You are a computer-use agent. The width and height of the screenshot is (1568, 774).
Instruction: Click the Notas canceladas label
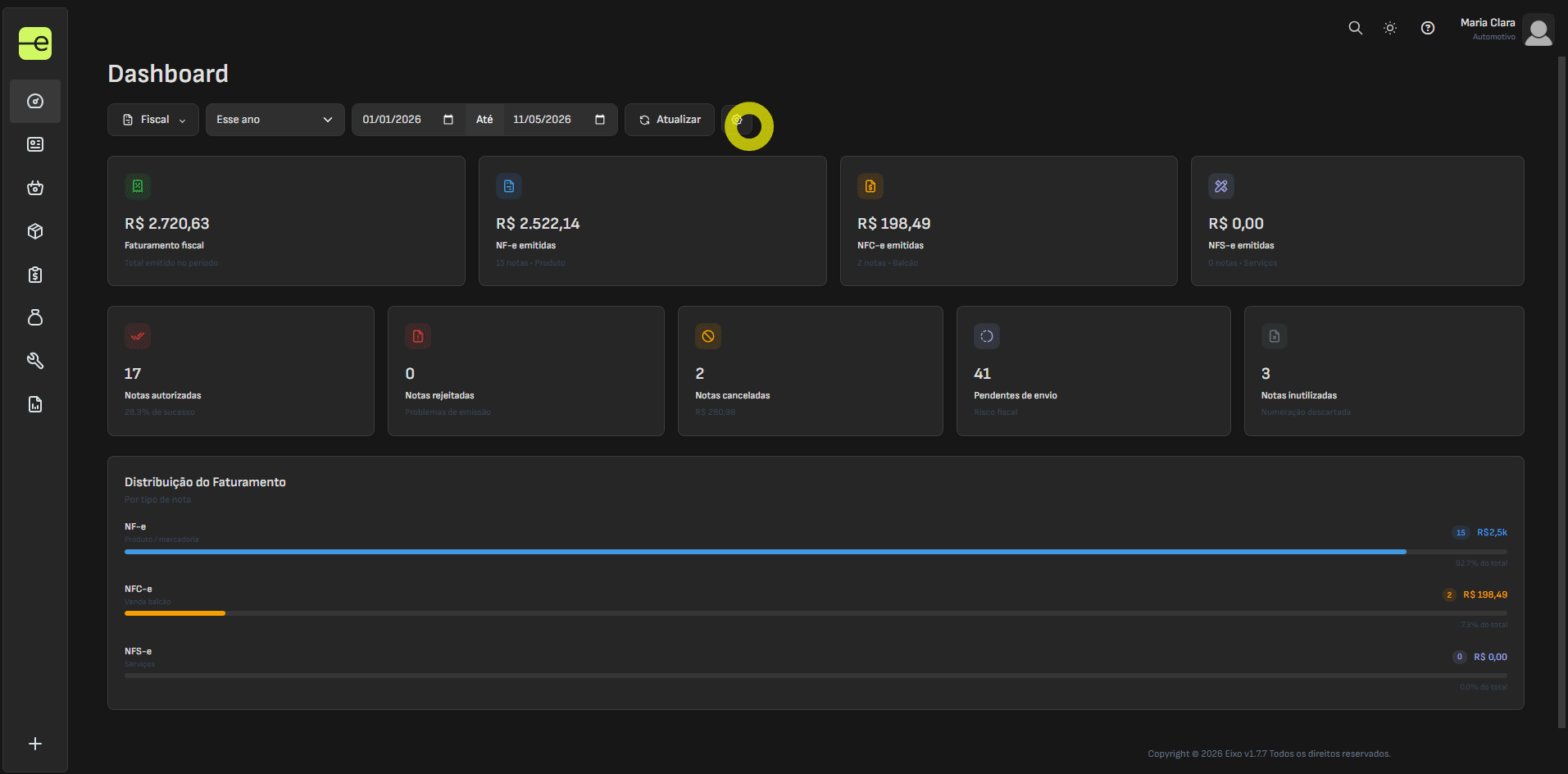coord(733,395)
